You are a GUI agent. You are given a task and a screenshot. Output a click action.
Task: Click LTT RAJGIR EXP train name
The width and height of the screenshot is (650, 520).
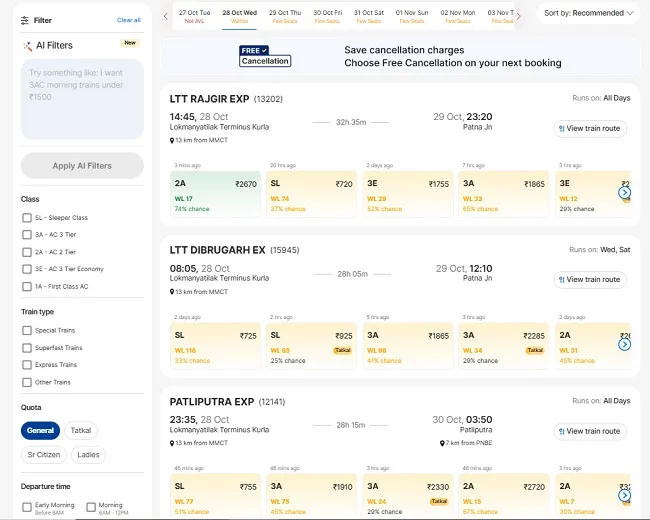pyautogui.click(x=209, y=99)
